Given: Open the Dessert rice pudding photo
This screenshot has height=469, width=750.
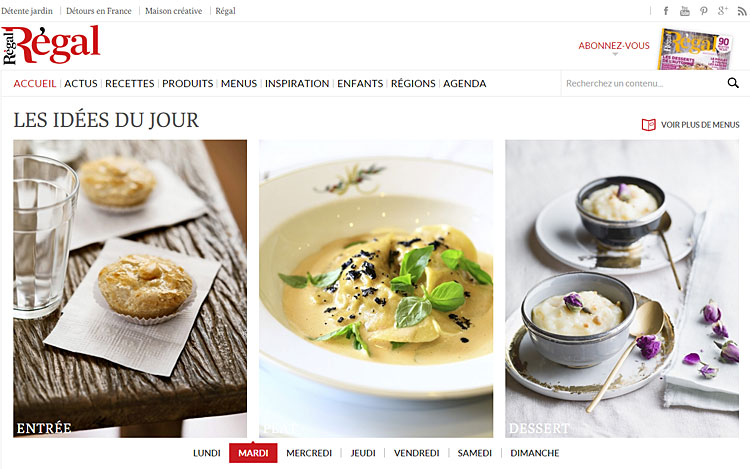Looking at the screenshot, I should [x=622, y=288].
